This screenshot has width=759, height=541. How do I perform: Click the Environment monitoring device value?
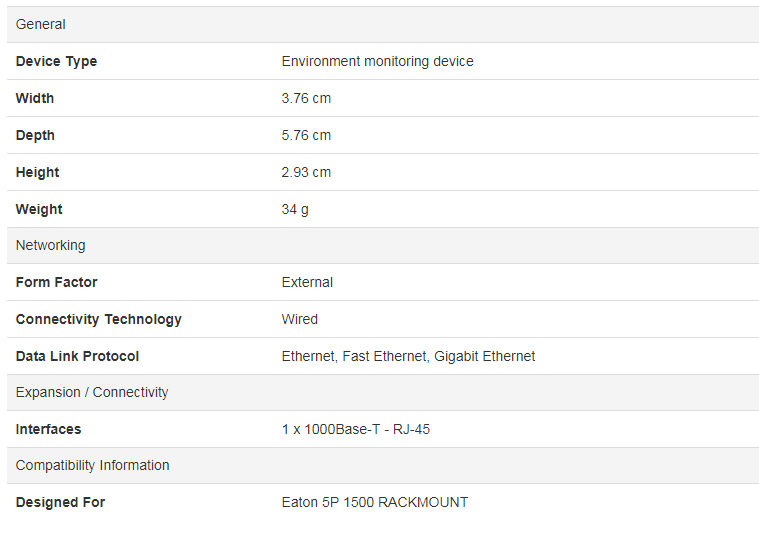(x=377, y=61)
